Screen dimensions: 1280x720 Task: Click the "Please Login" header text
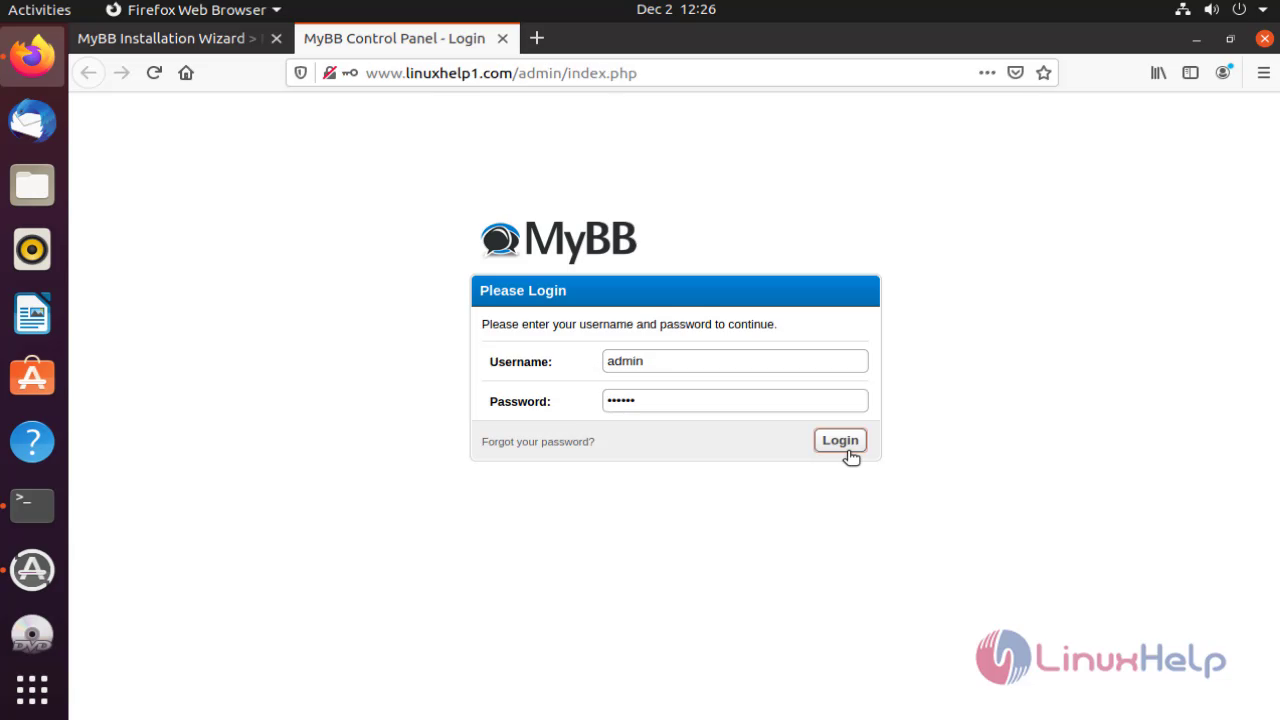tap(523, 291)
